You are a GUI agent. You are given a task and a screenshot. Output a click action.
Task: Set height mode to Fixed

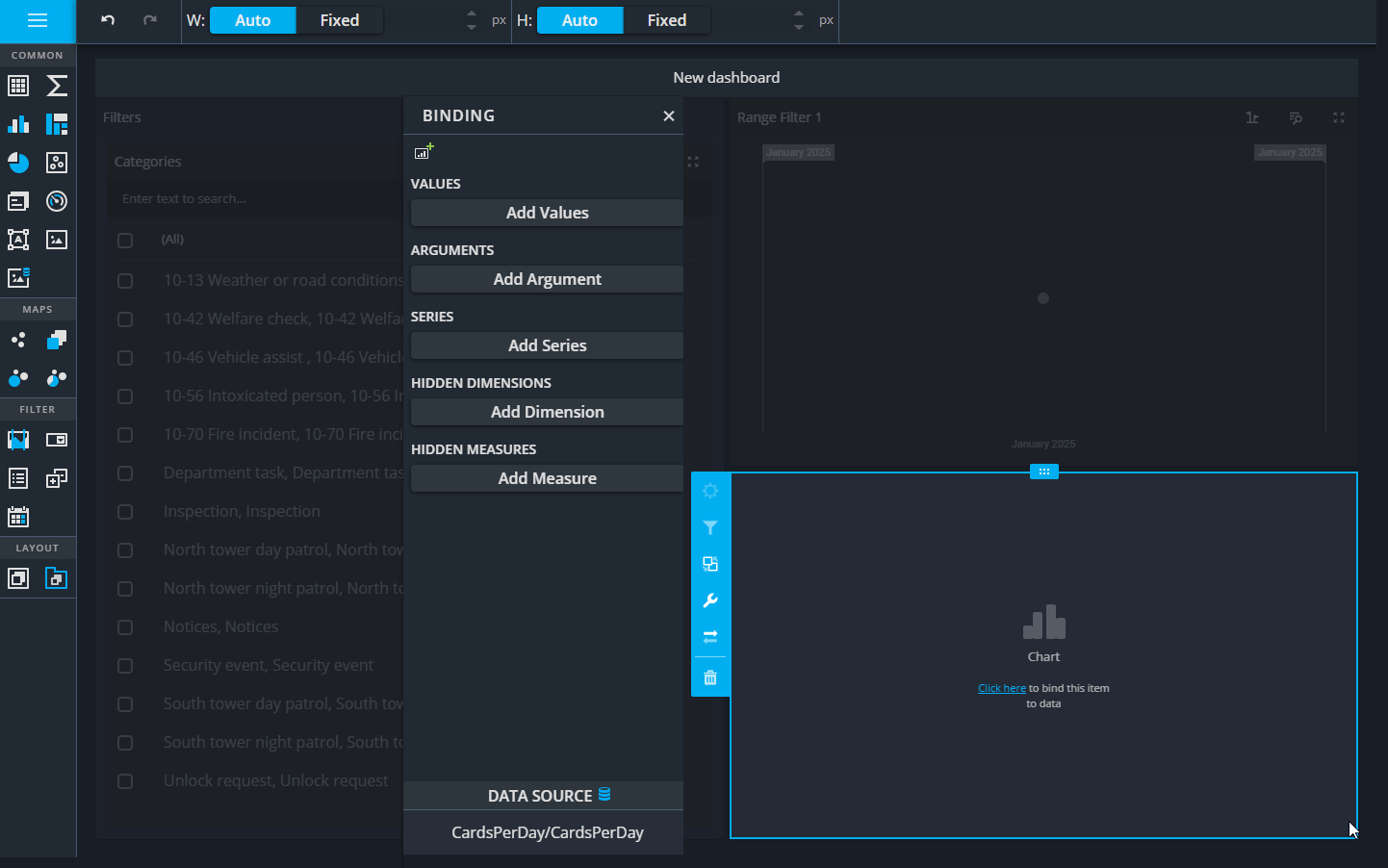point(667,20)
